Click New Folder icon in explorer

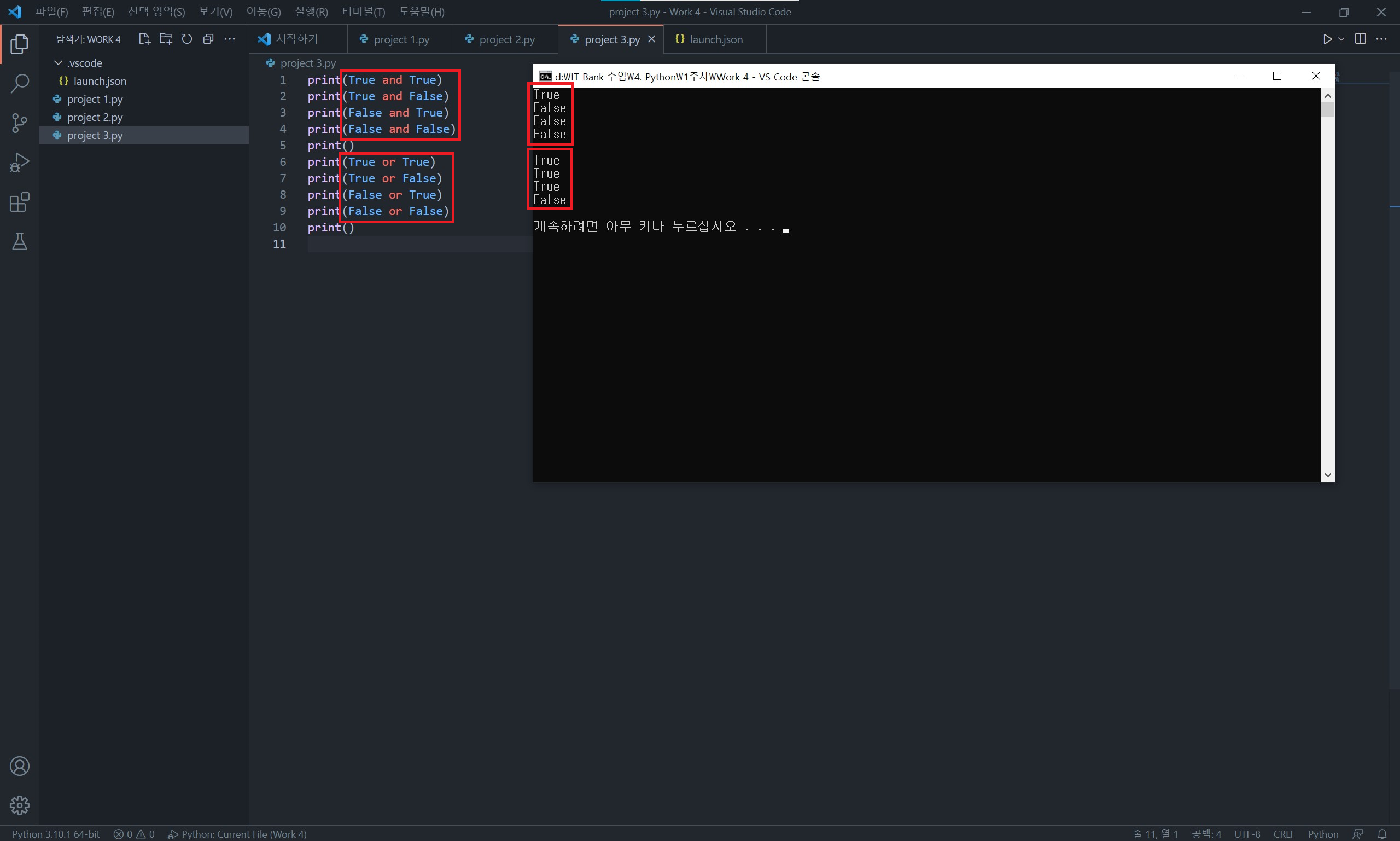165,39
